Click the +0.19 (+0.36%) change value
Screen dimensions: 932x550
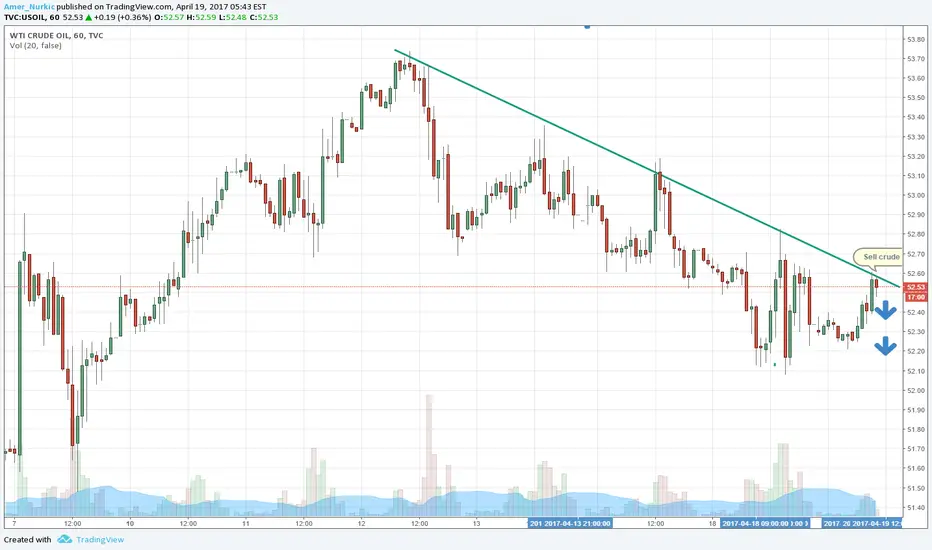[122, 17]
